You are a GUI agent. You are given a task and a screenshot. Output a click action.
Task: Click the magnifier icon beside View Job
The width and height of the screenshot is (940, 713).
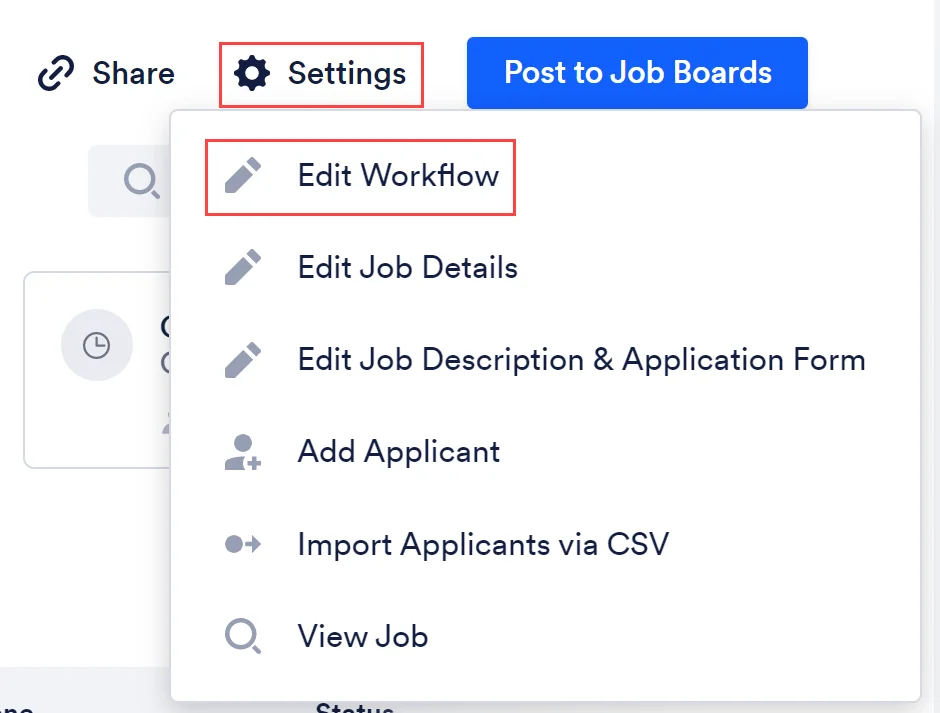[x=243, y=636]
